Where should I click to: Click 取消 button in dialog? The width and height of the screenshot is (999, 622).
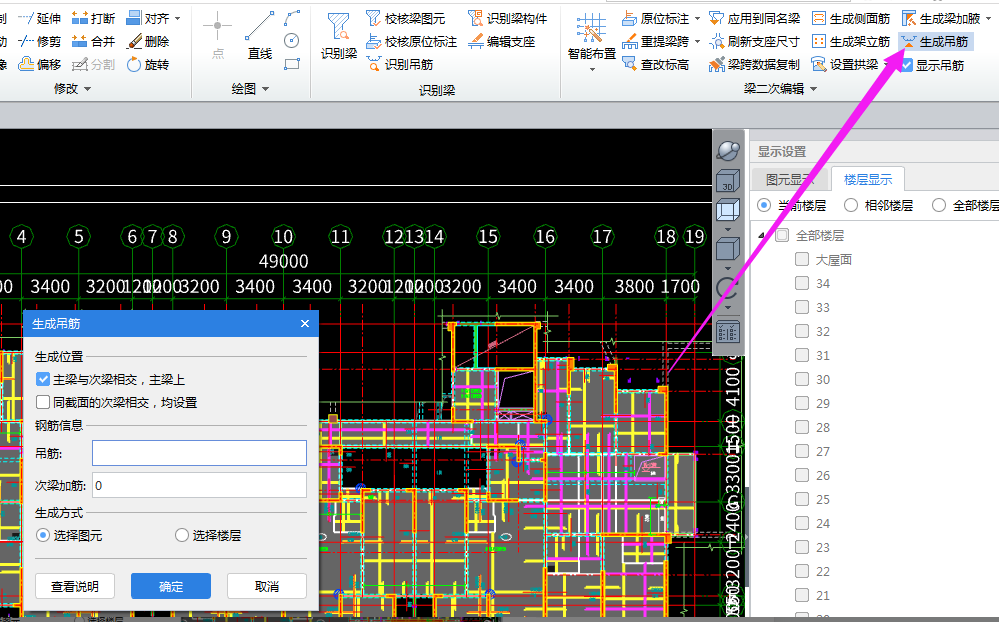tap(267, 586)
